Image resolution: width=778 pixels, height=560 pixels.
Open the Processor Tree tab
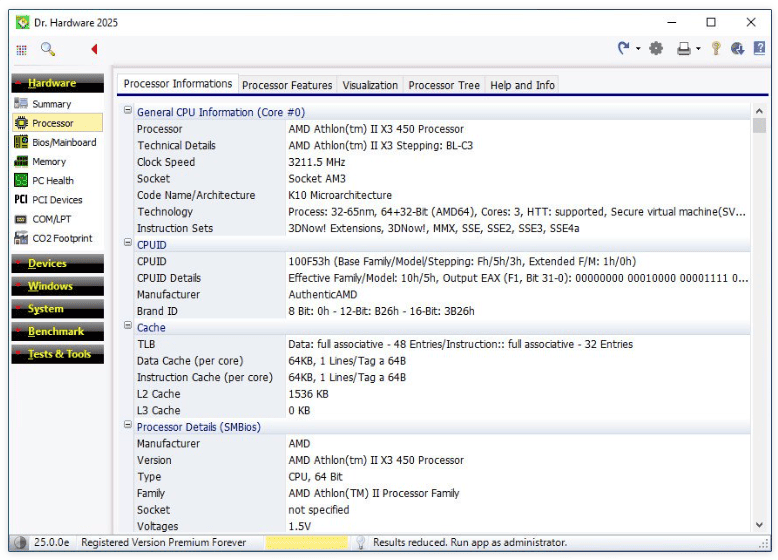444,85
